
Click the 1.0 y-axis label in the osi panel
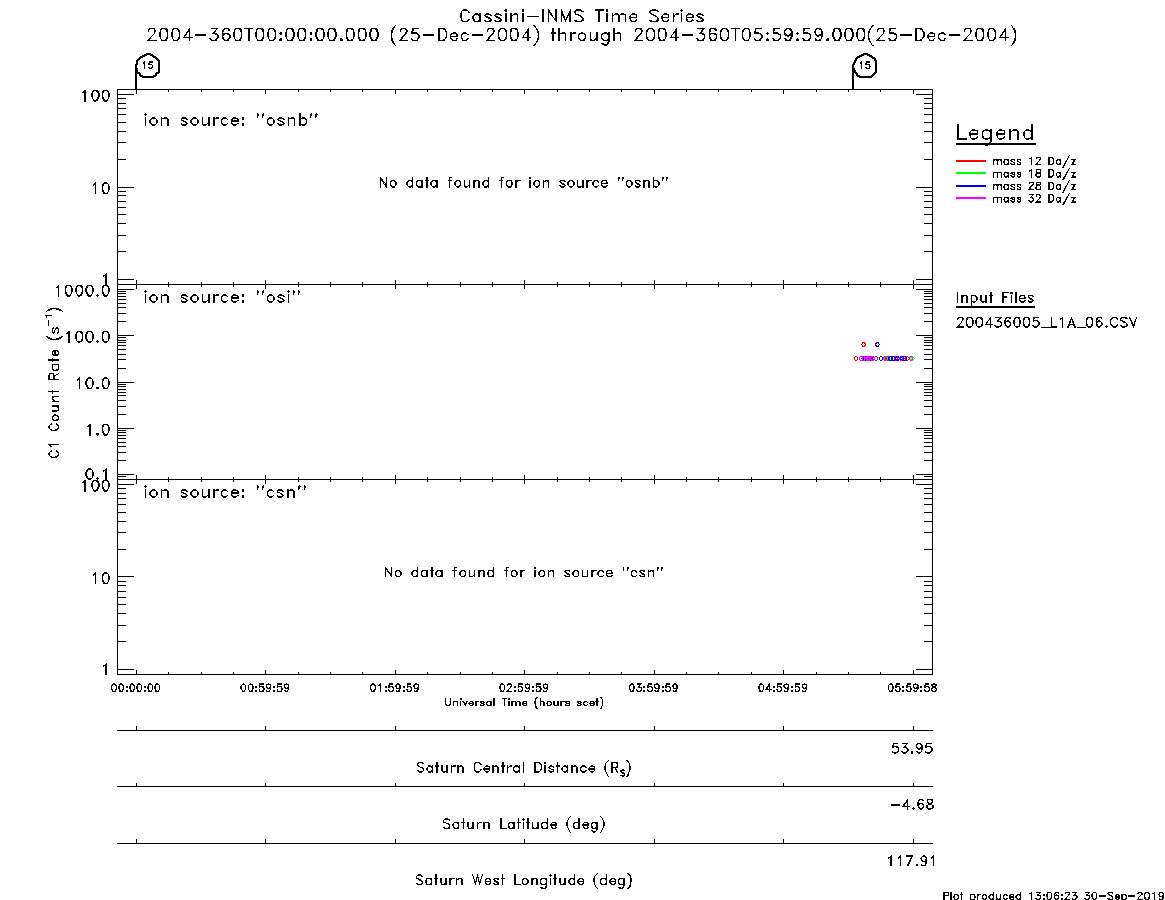(97, 430)
